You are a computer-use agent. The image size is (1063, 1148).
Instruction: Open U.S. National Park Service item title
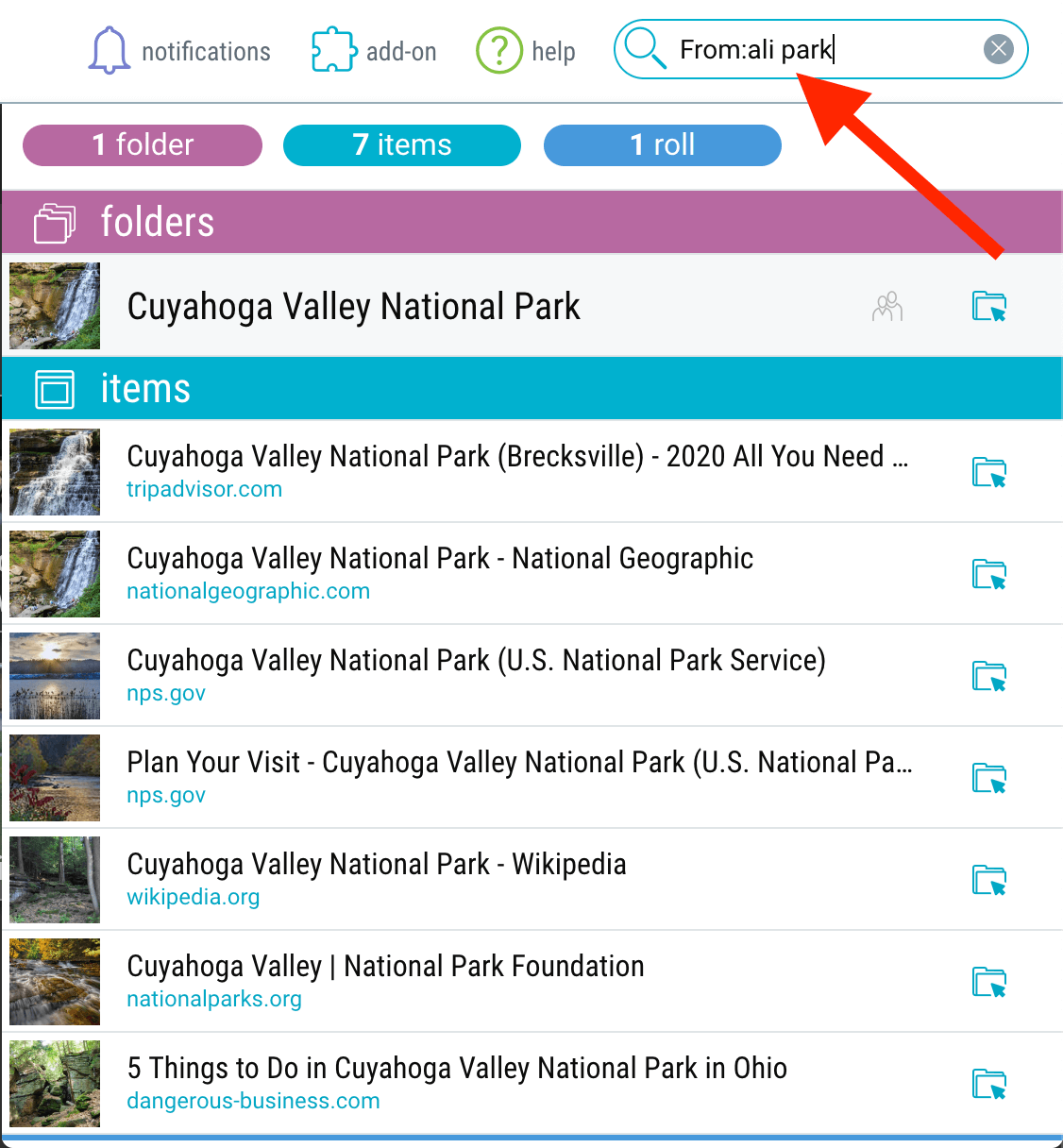[477, 661]
